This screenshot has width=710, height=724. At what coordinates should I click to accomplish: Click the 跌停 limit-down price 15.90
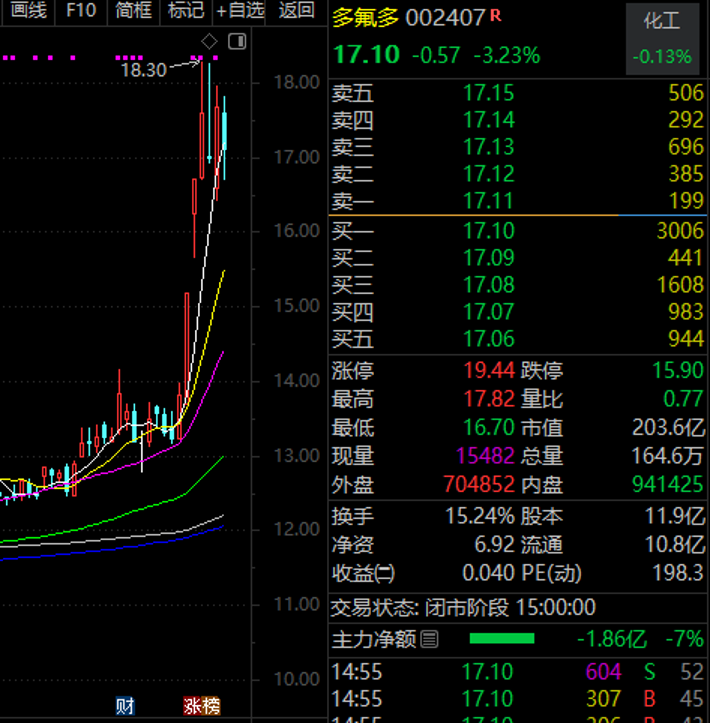point(677,371)
